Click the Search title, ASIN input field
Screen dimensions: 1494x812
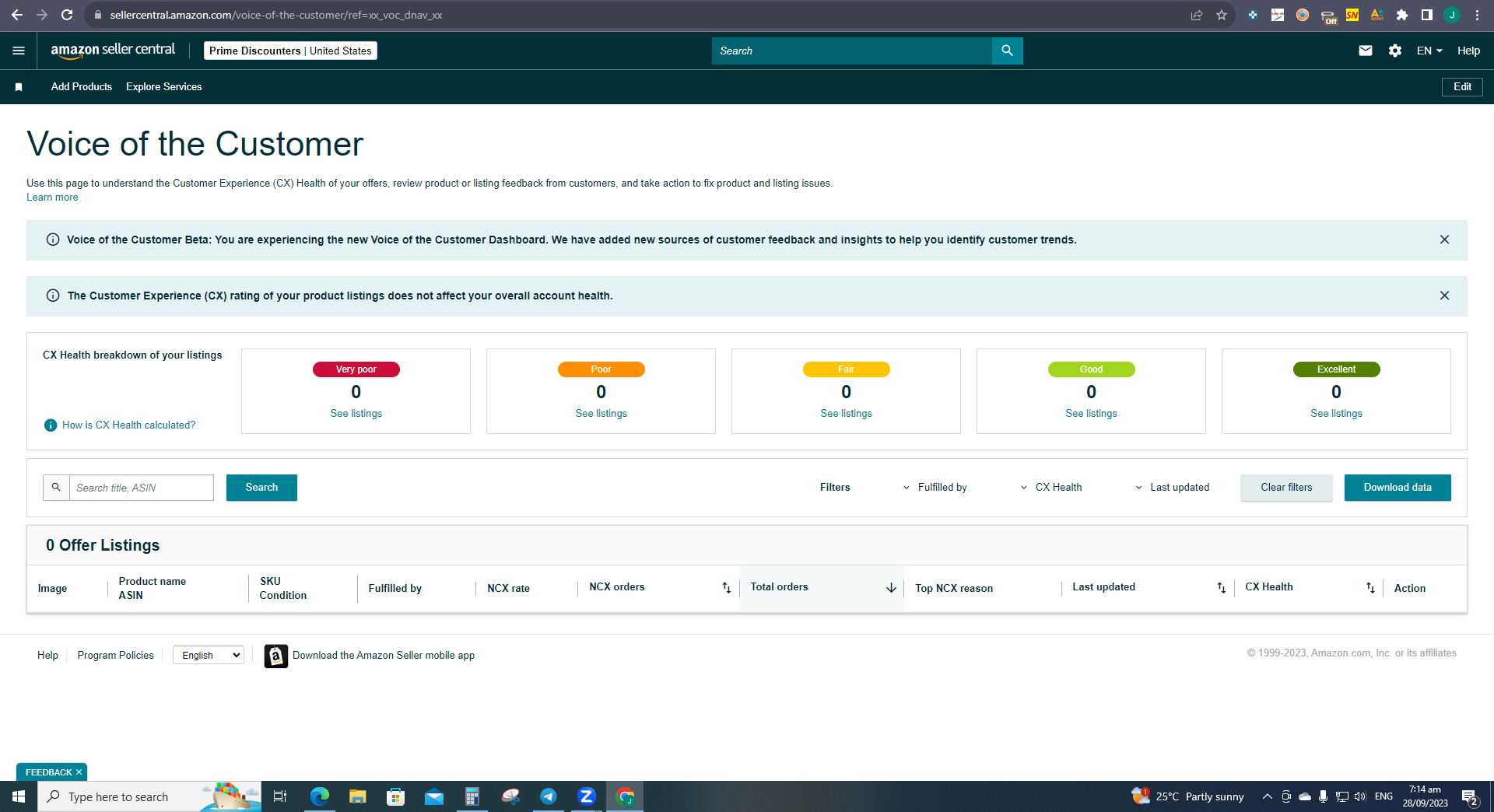[142, 487]
